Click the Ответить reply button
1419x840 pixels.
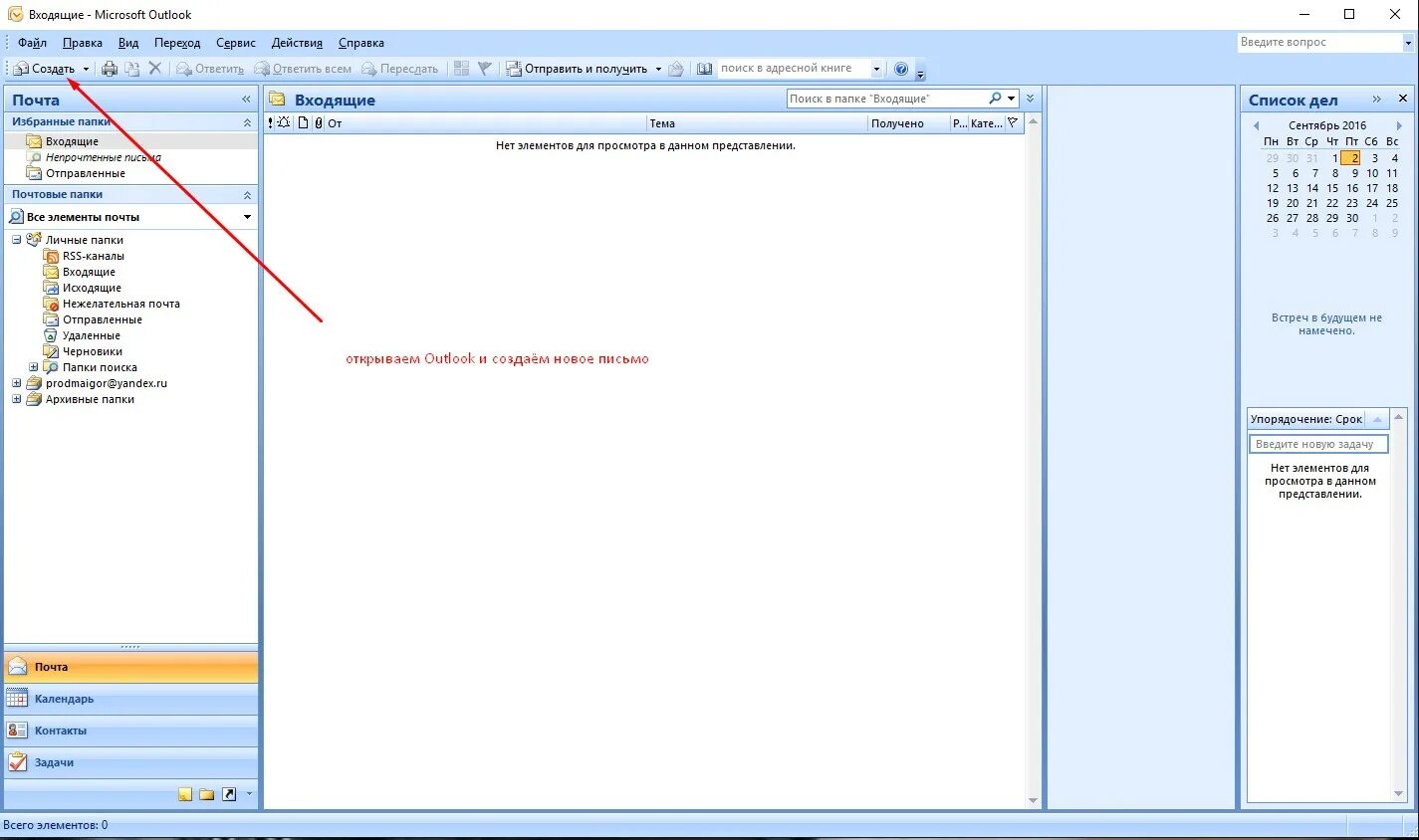(x=210, y=69)
